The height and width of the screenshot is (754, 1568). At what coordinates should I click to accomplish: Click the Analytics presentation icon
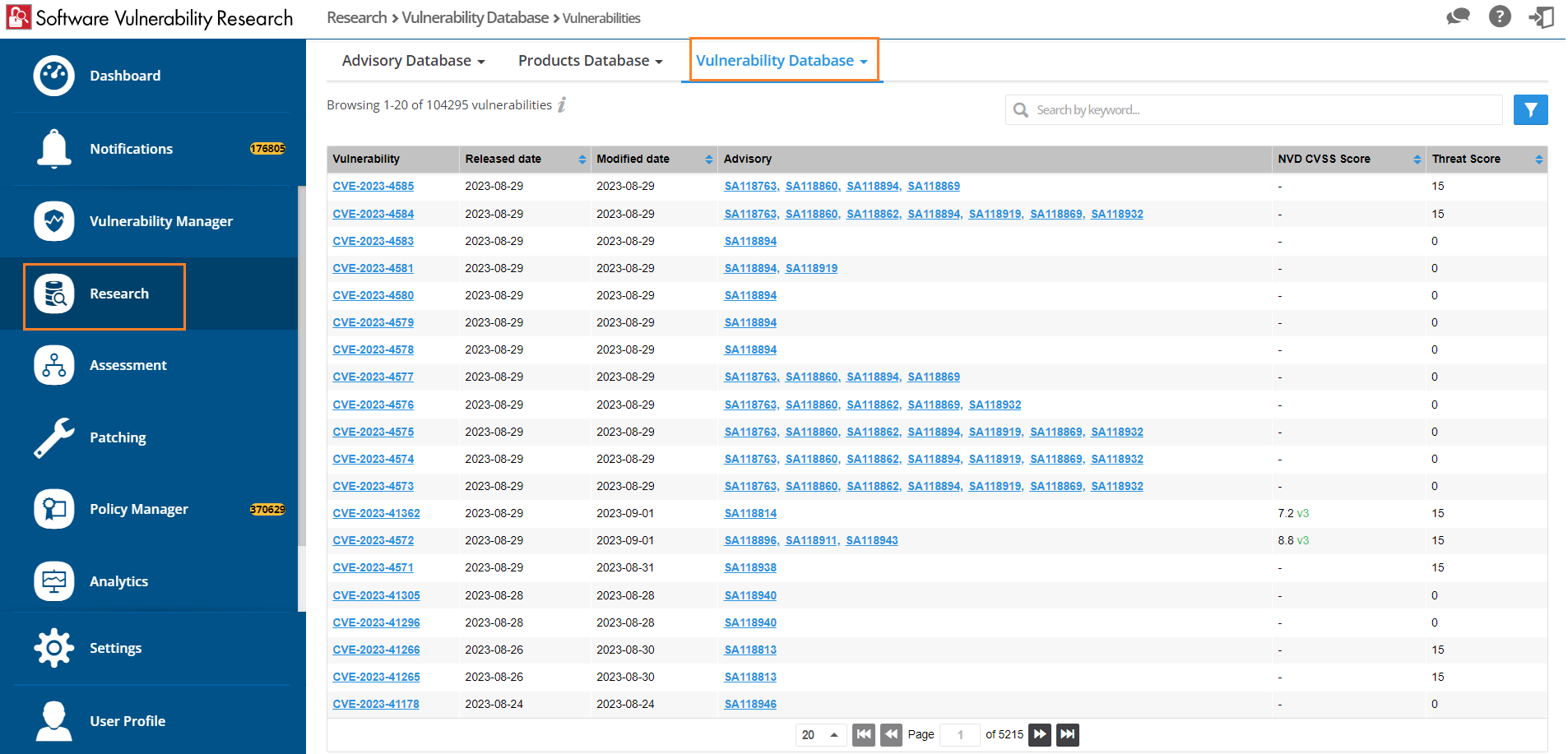click(54, 581)
